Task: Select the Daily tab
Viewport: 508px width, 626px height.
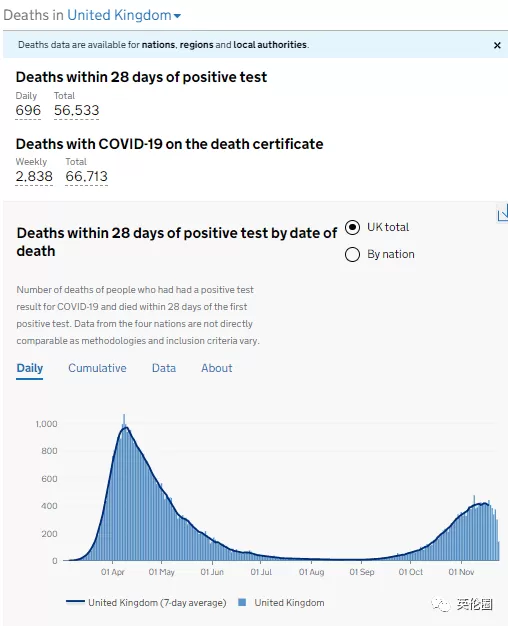Action: click(x=30, y=368)
